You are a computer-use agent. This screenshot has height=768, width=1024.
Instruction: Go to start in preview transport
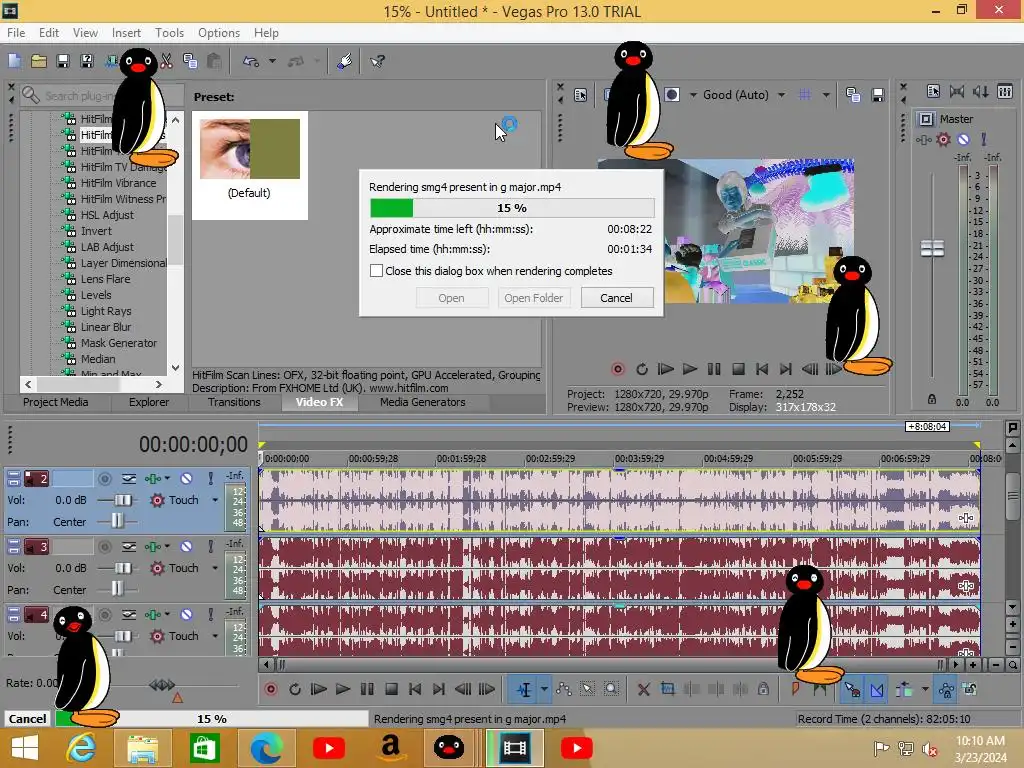[x=762, y=369]
